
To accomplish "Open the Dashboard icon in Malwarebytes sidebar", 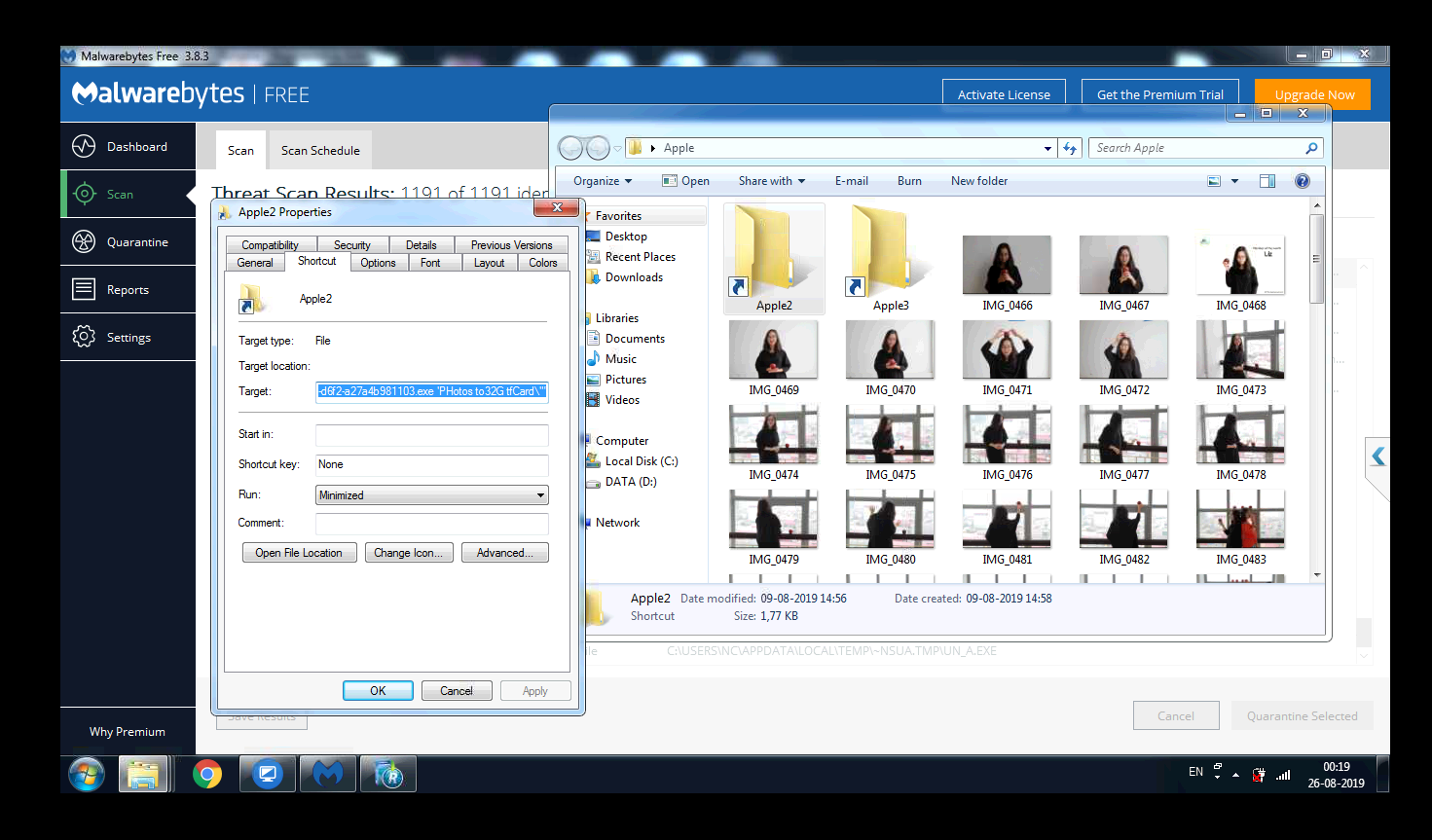I will tap(85, 147).
